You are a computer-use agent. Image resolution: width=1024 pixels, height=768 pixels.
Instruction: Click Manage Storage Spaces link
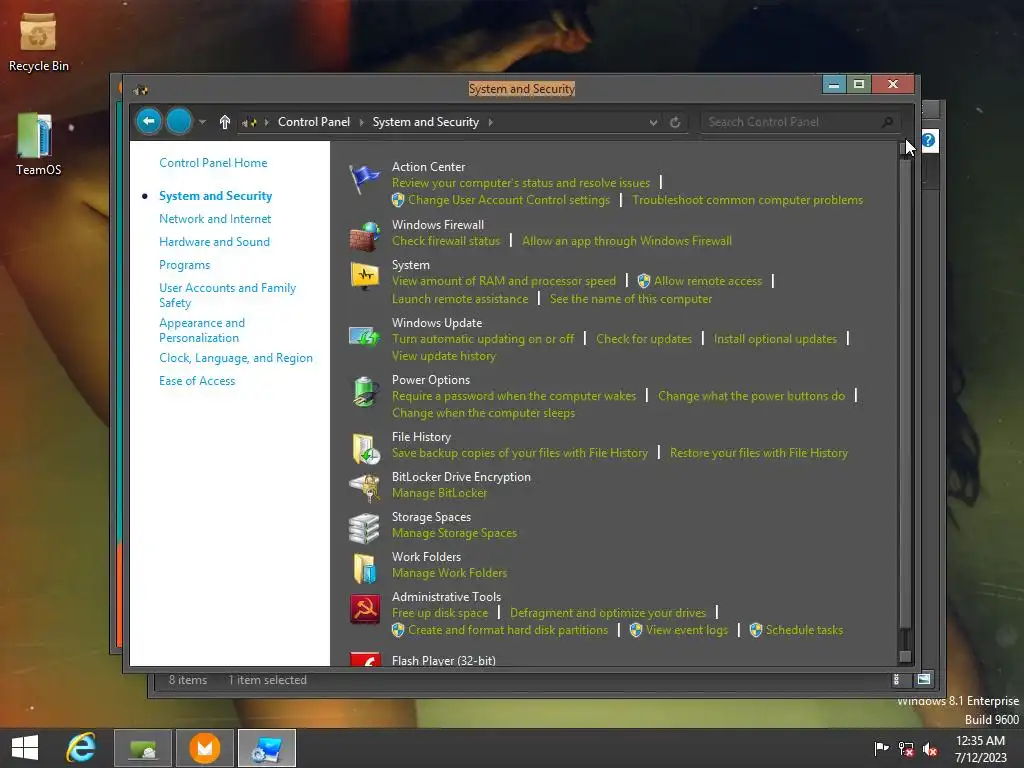point(454,533)
